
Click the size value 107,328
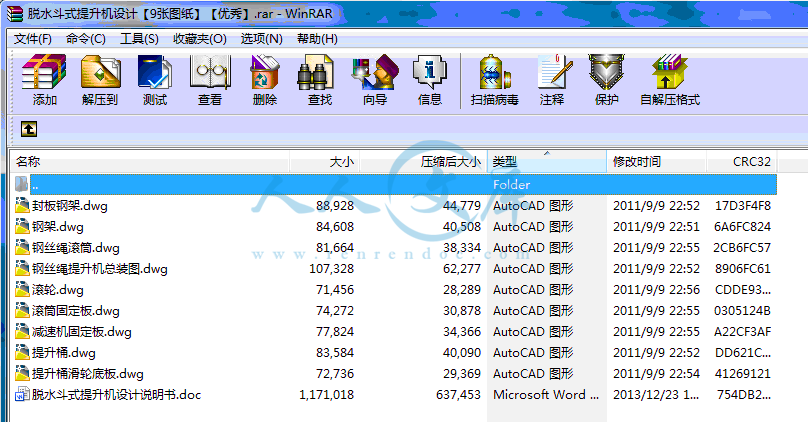click(x=331, y=269)
